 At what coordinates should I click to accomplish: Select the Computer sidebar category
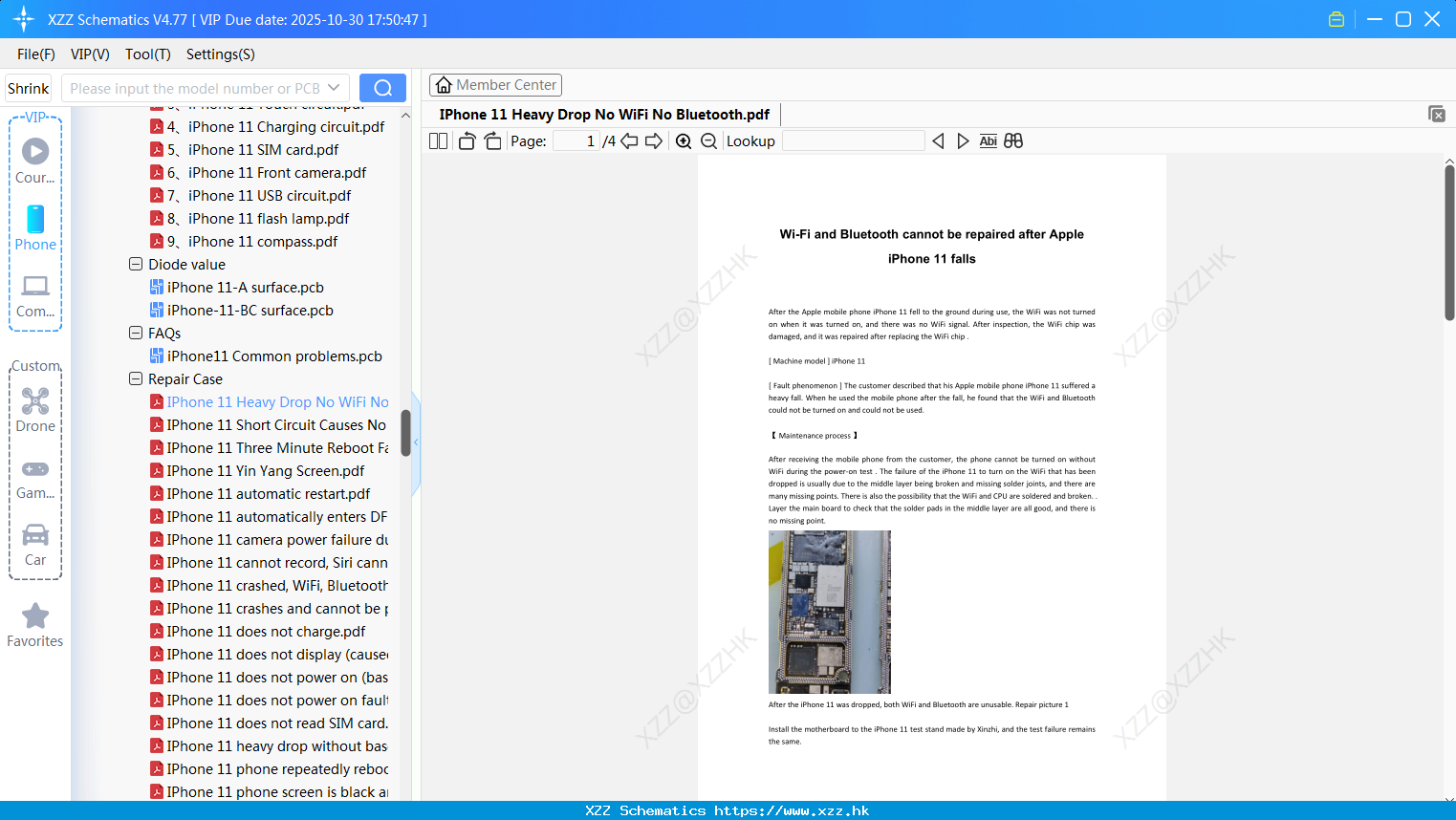pyautogui.click(x=35, y=296)
